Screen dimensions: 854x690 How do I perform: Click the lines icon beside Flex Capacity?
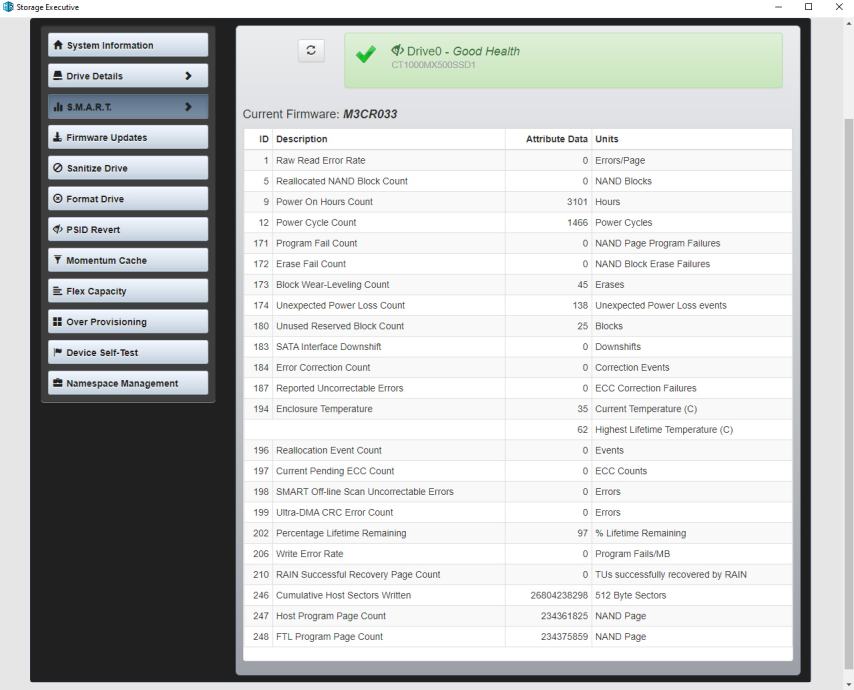click(x=57, y=291)
